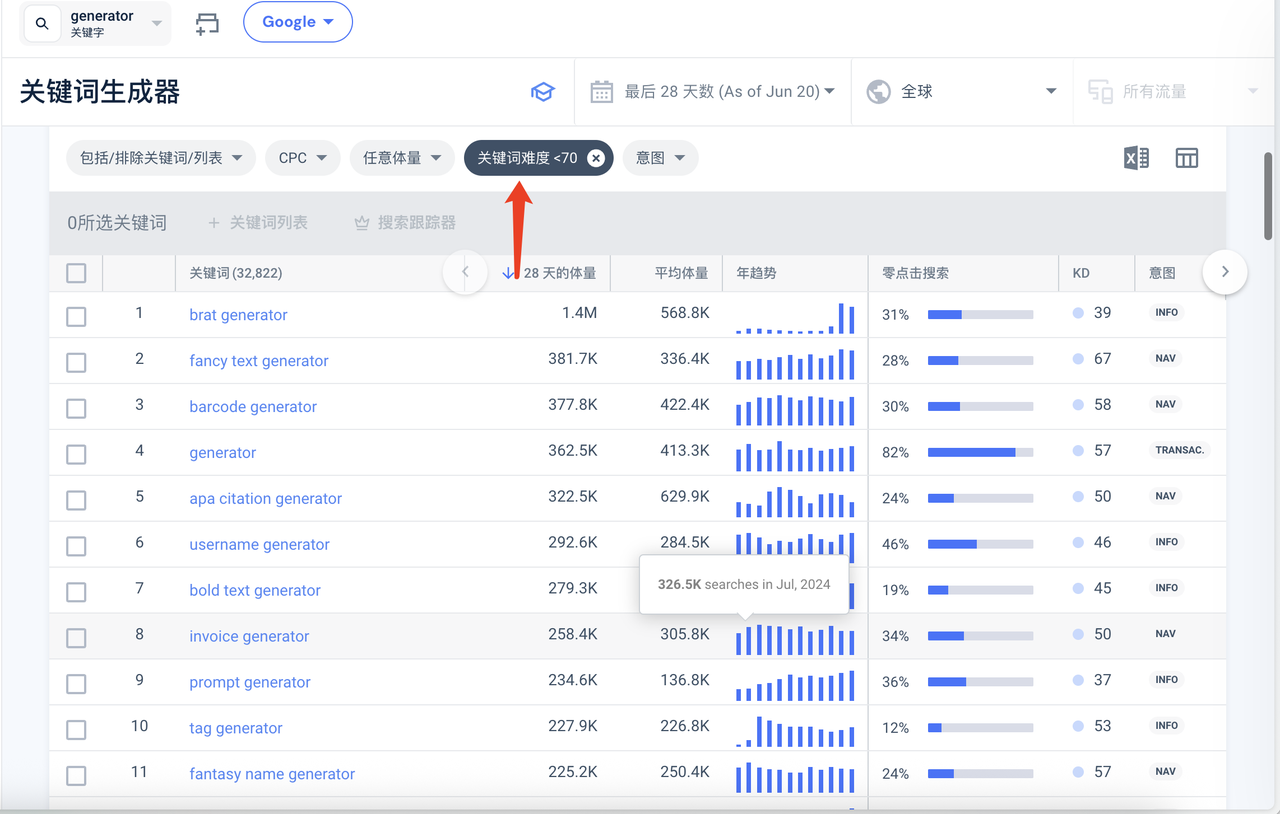Tick the select-all checkbox in header

[x=76, y=273]
